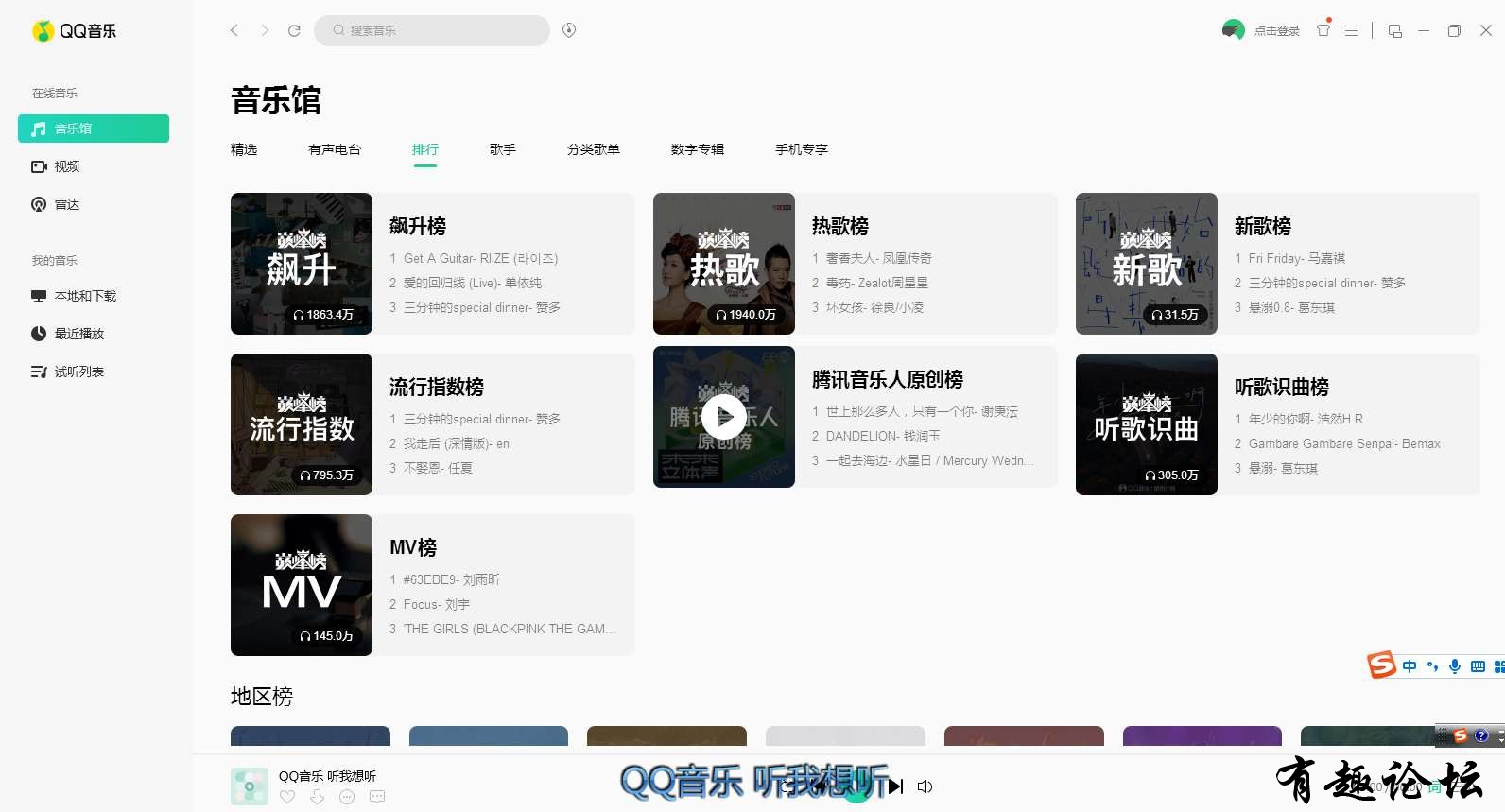
Task: Open MV榜 chart title
Action: [x=413, y=547]
